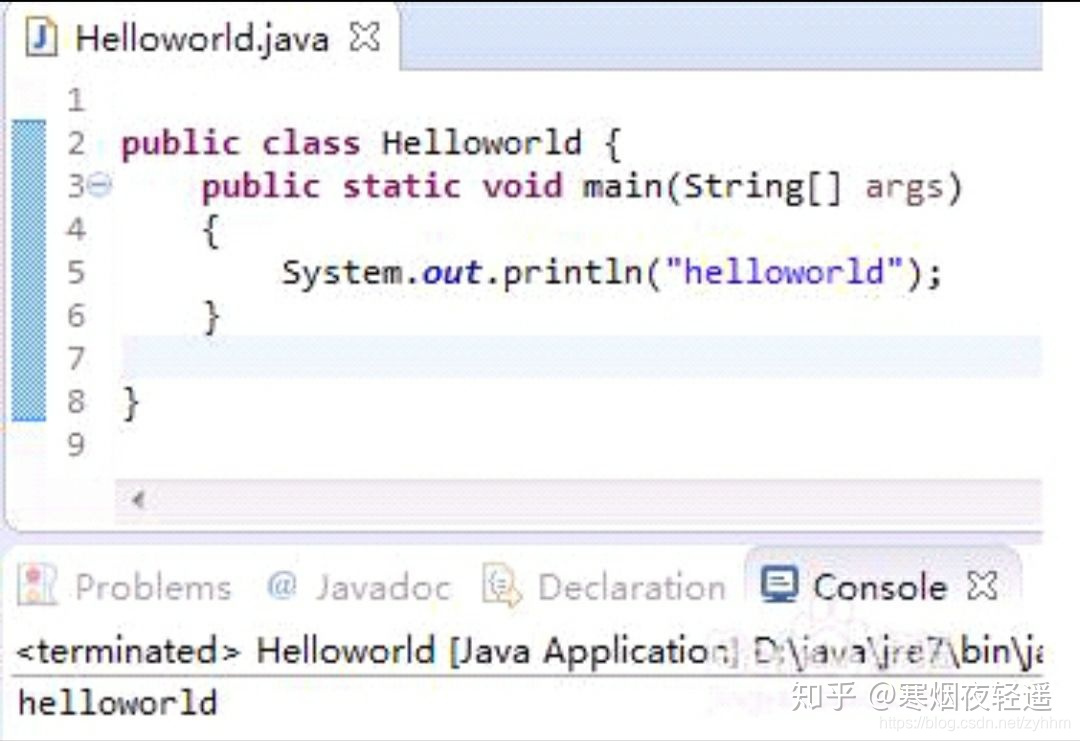Collapse the main method fold marker
This screenshot has height=741, width=1080.
tap(101, 185)
